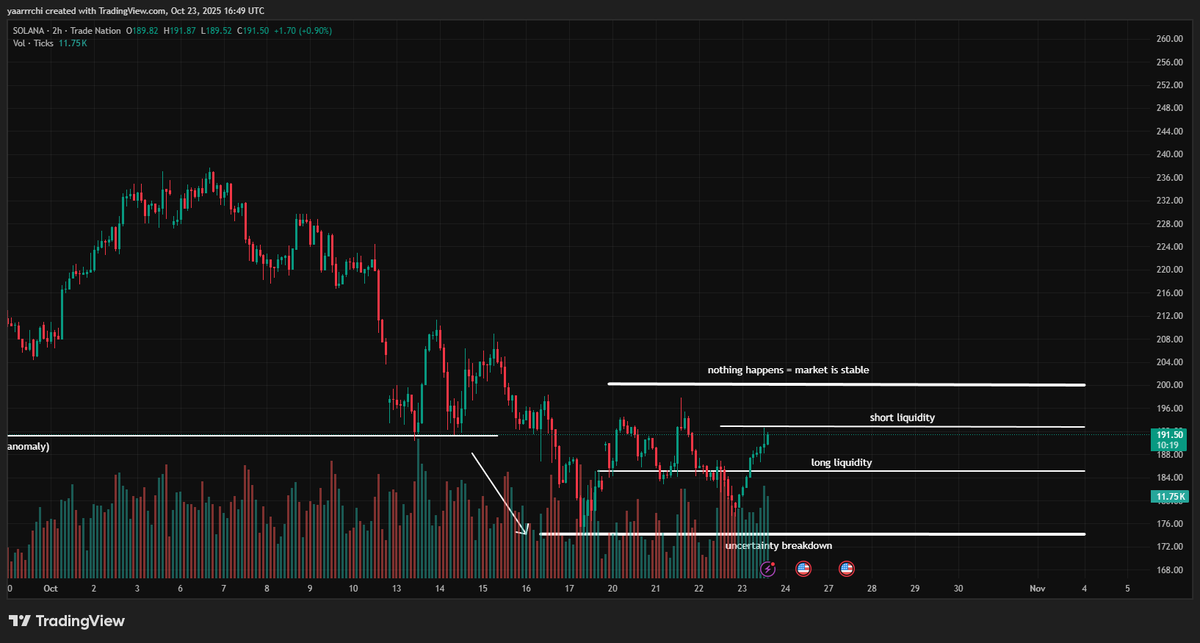Image resolution: width=1200 pixels, height=643 pixels.
Task: Click the 172.00 price axis label
Action: [x=1169, y=547]
